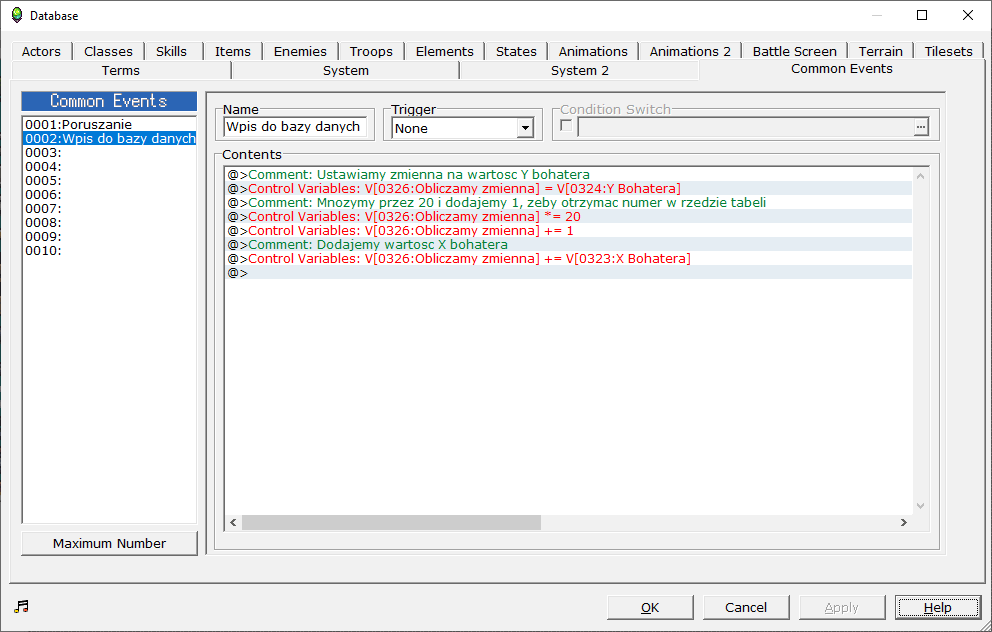Select comment 'Ustawiamy zmienna na wartosc Y bohatera'
This screenshot has height=632, width=992.
click(569, 175)
